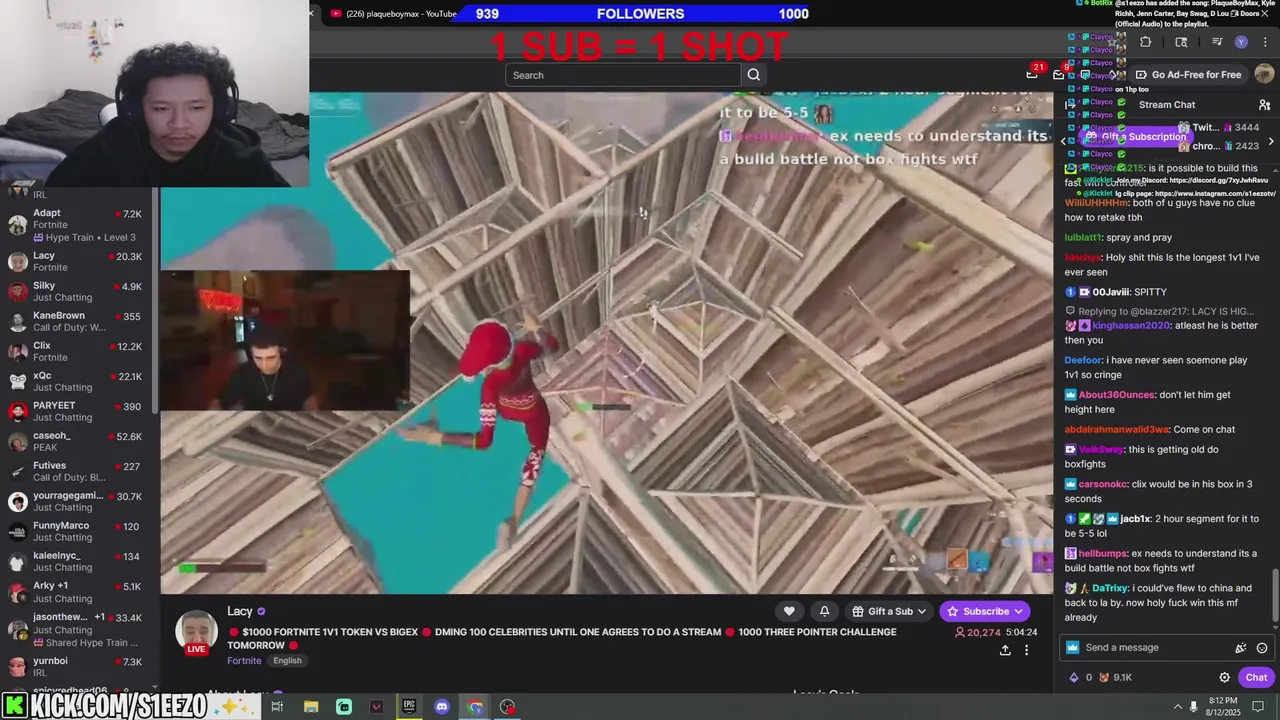Open the Chrome three-dot menu

coord(1266,42)
